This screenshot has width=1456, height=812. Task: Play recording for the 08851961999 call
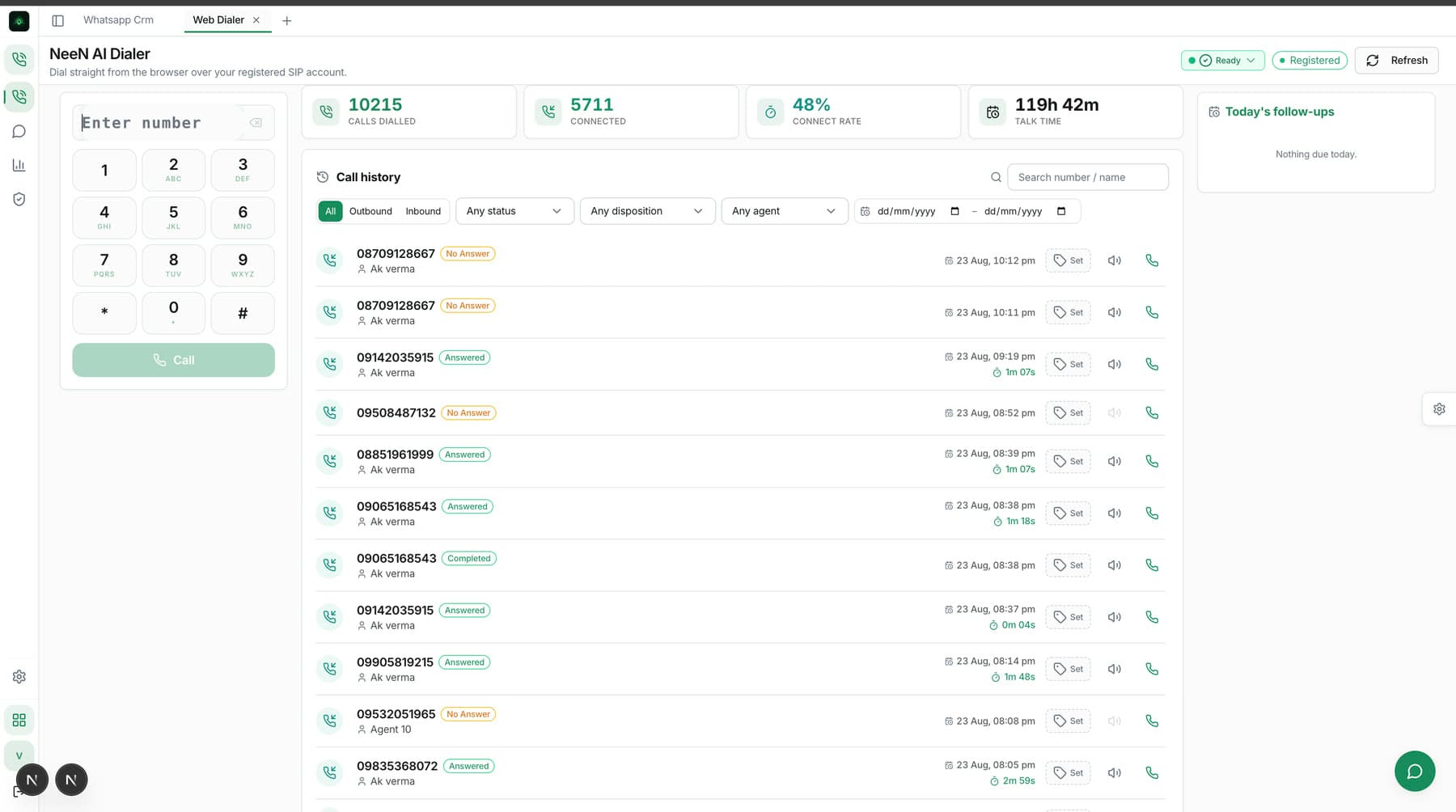coord(1115,461)
